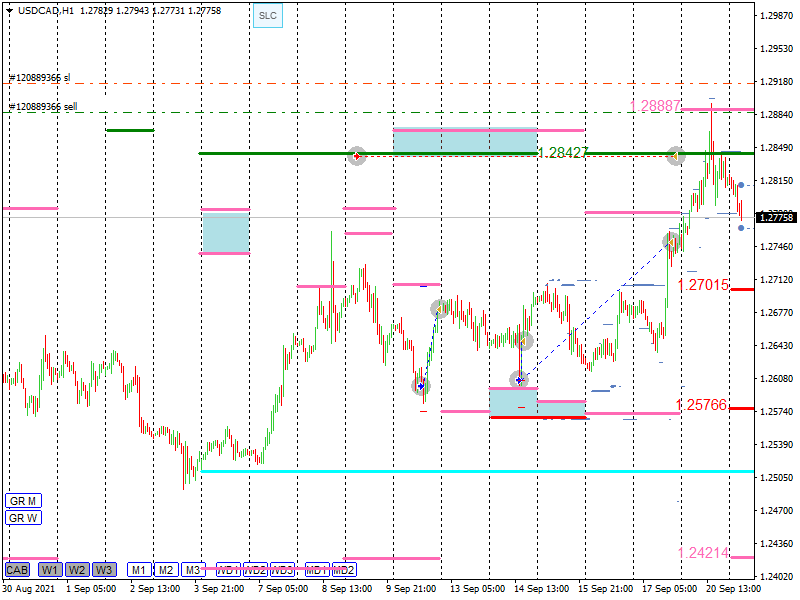800x600 pixels.
Task: Click the 1.27758 current price label
Action: pyautogui.click(x=776, y=217)
